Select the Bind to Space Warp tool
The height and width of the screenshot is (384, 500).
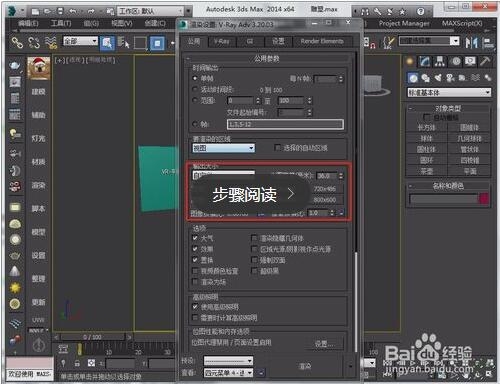51,42
